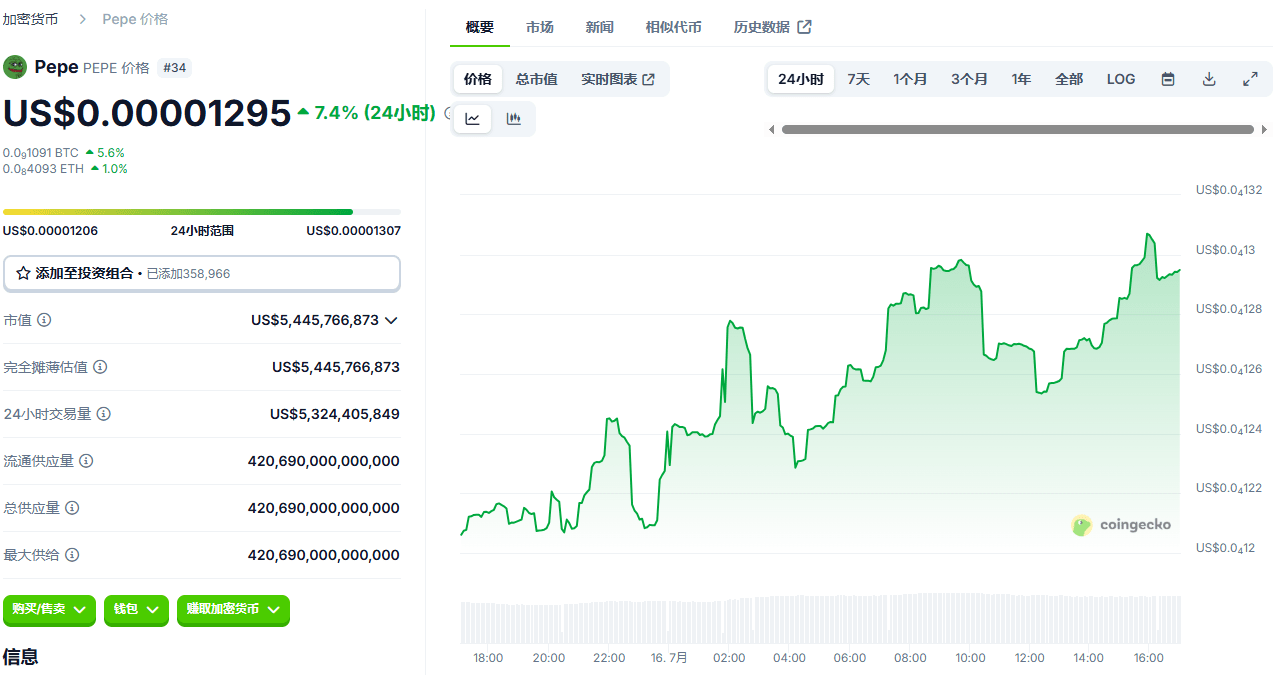Open 历史数据 external tab
This screenshot has height=675, width=1275.
[773, 27]
